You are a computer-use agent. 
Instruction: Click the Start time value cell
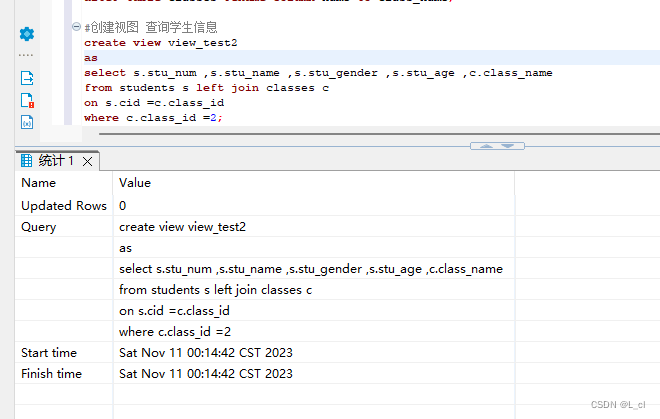[314, 352]
